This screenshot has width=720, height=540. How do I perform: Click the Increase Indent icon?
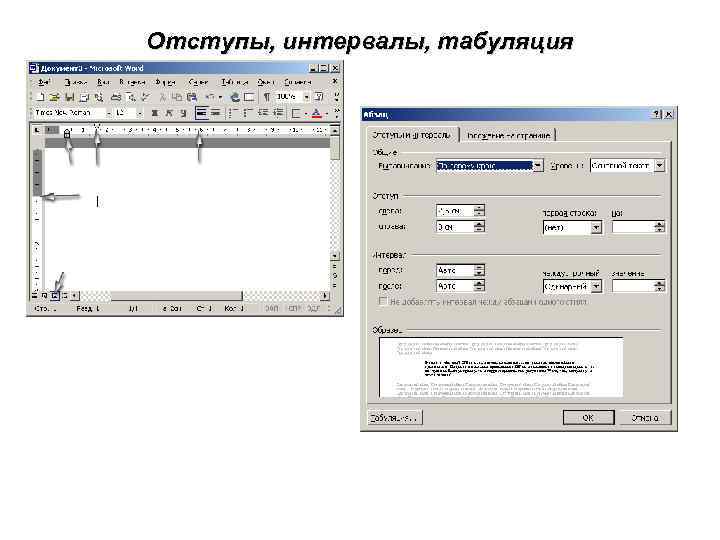[278, 113]
